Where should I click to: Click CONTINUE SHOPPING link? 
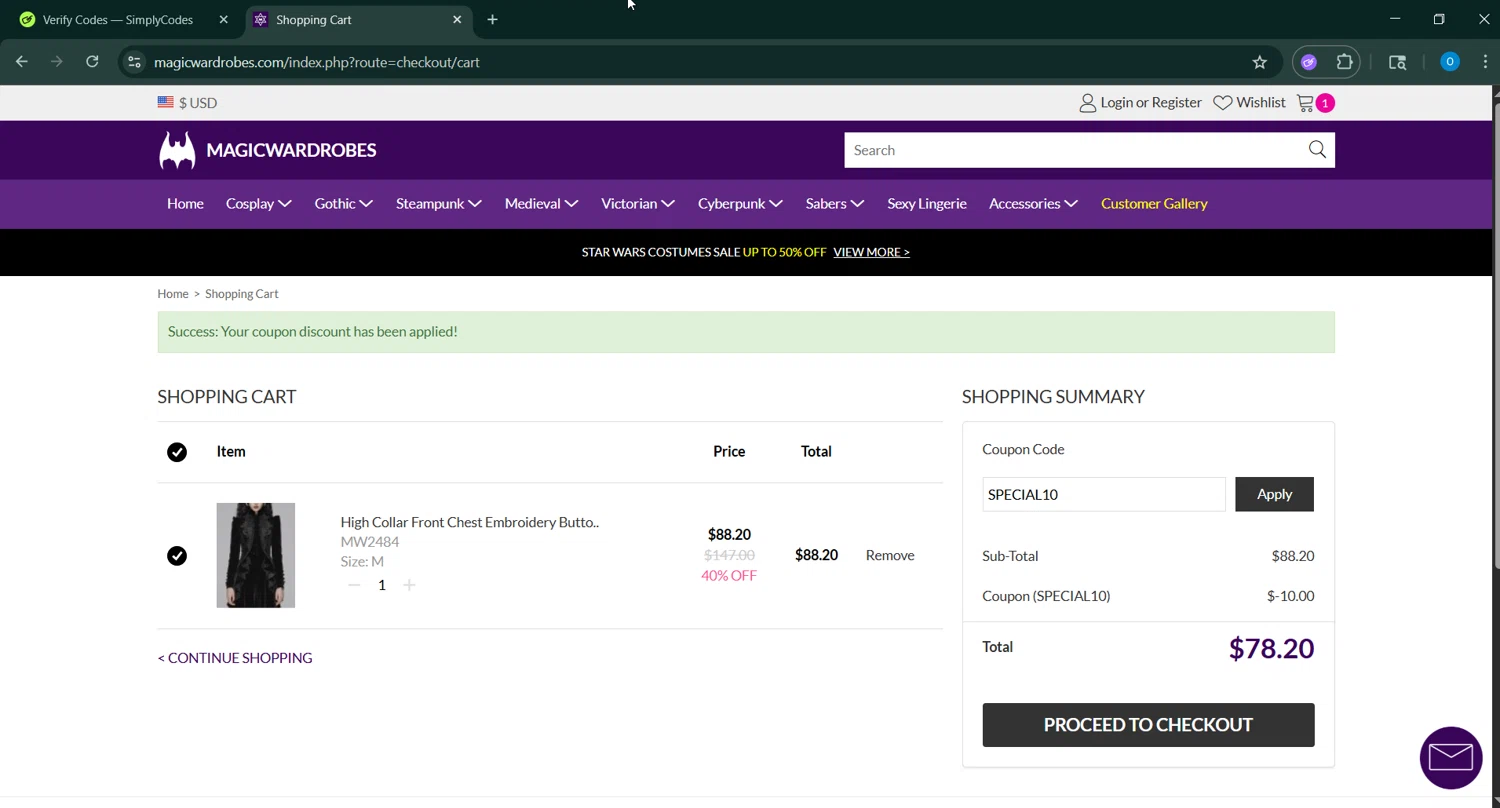pyautogui.click(x=235, y=658)
